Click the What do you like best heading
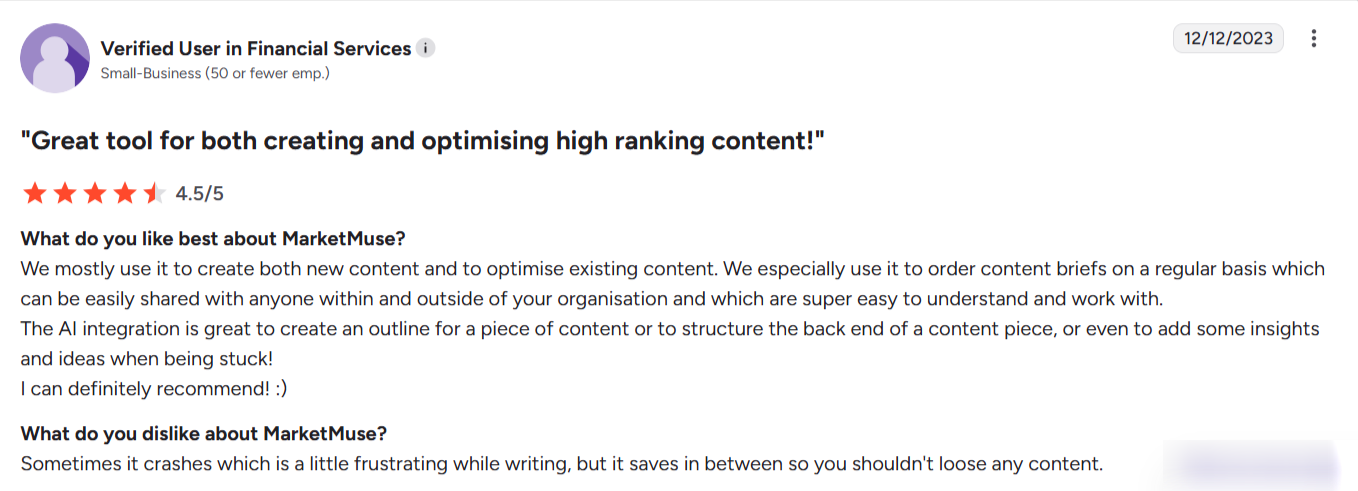This screenshot has width=1358, height=491. [213, 239]
